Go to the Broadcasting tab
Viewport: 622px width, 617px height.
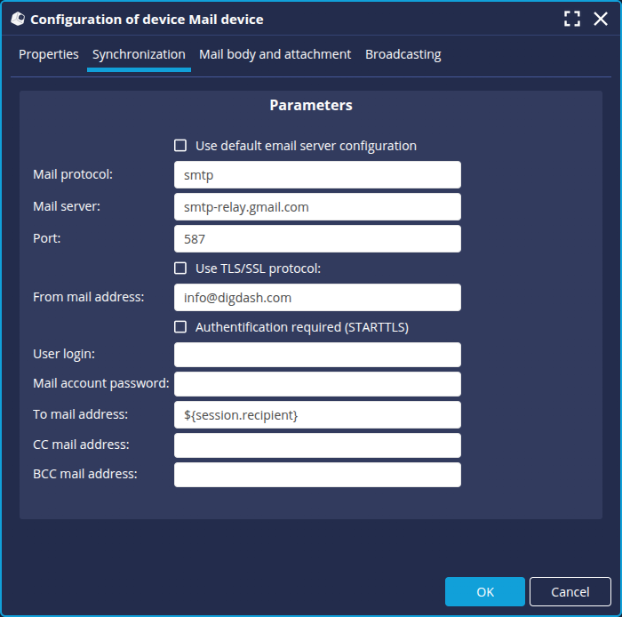[x=403, y=55]
